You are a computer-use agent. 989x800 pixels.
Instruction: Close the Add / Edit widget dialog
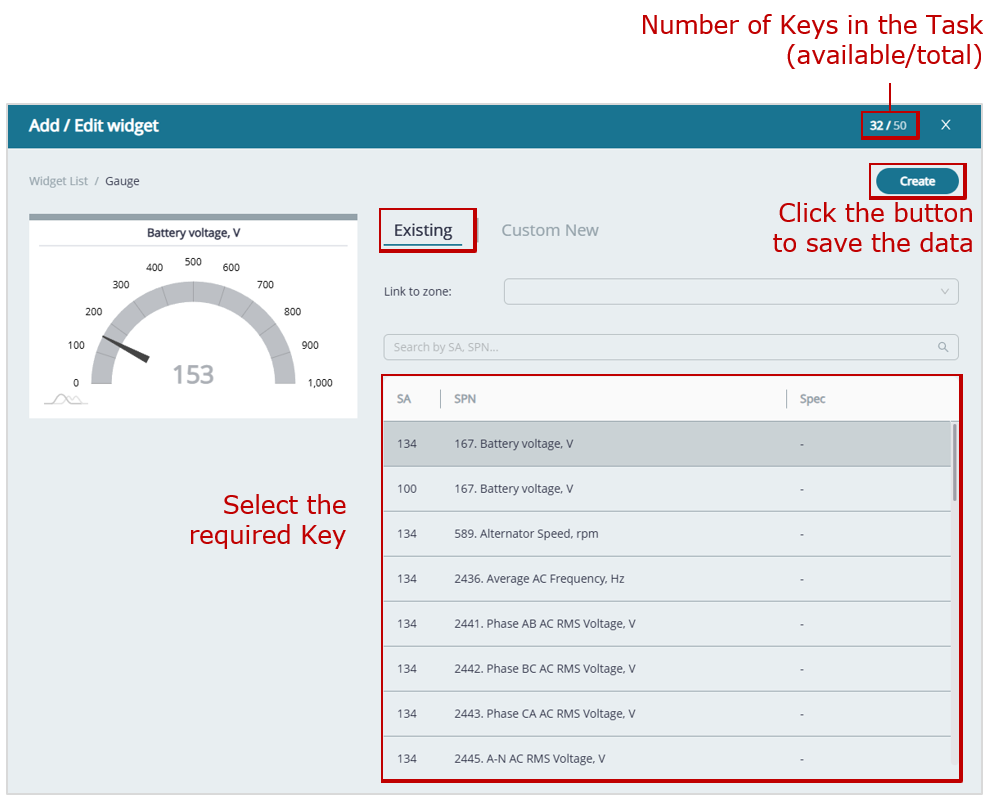click(x=945, y=125)
